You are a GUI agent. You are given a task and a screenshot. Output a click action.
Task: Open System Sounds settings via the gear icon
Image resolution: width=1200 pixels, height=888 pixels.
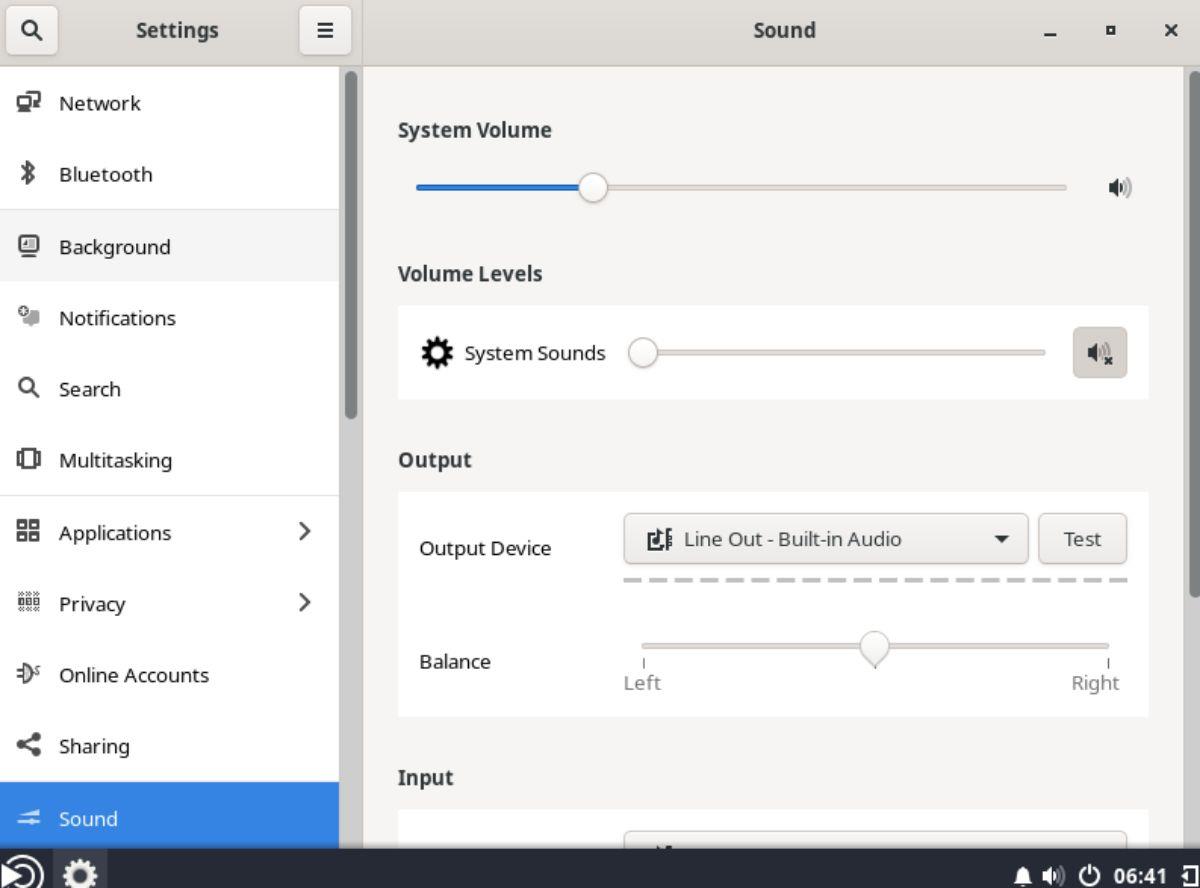437,352
